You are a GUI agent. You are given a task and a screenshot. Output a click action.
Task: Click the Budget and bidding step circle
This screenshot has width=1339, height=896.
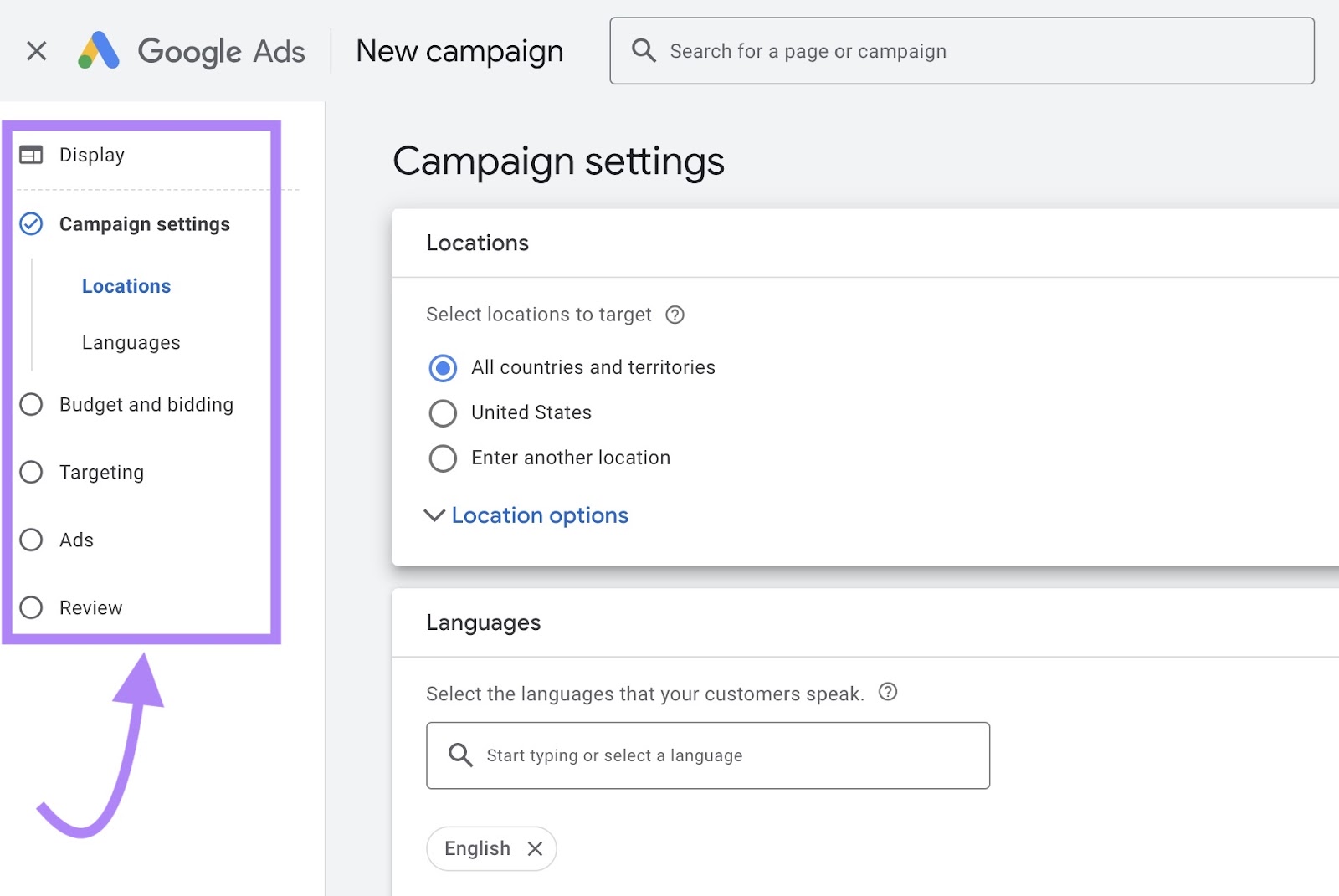pyautogui.click(x=31, y=404)
